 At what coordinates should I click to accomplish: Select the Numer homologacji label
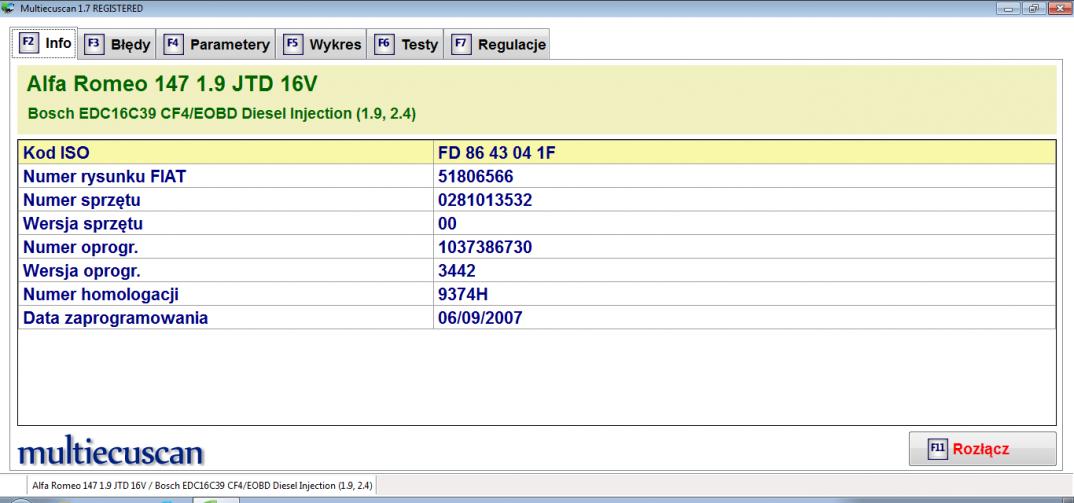(101, 294)
